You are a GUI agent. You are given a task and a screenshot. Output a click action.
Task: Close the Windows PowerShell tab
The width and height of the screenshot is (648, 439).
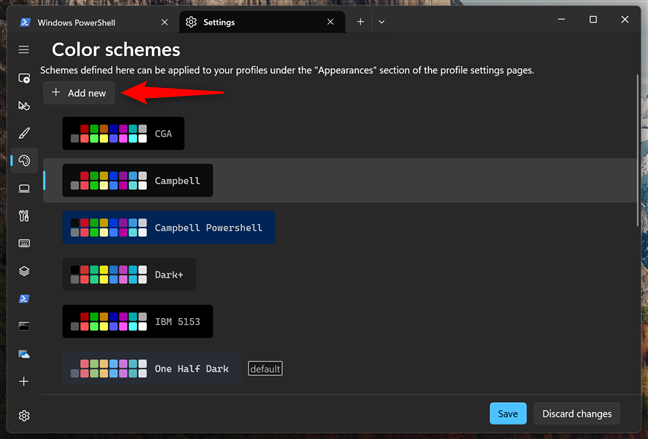click(164, 22)
